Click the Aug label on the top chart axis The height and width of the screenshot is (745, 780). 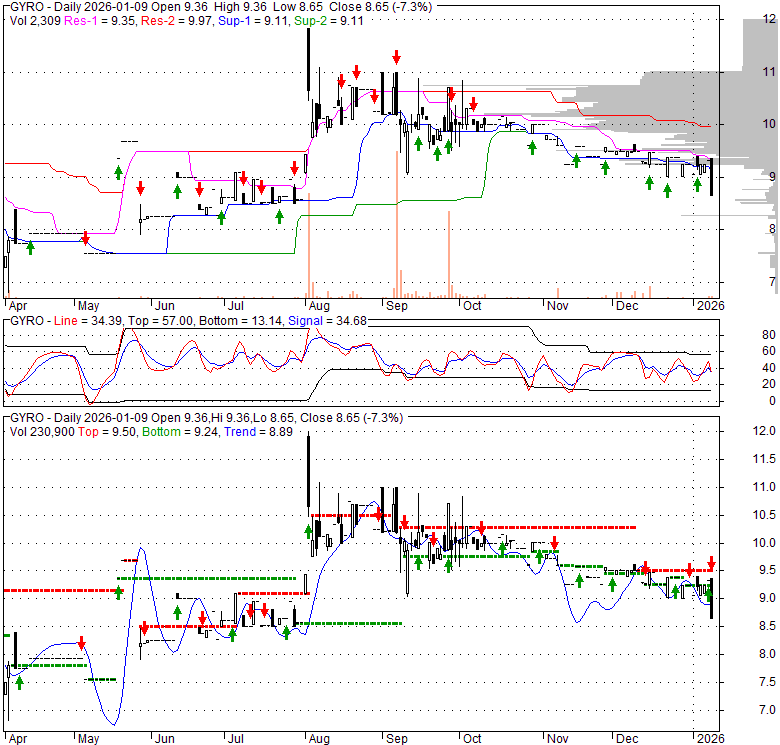click(319, 308)
